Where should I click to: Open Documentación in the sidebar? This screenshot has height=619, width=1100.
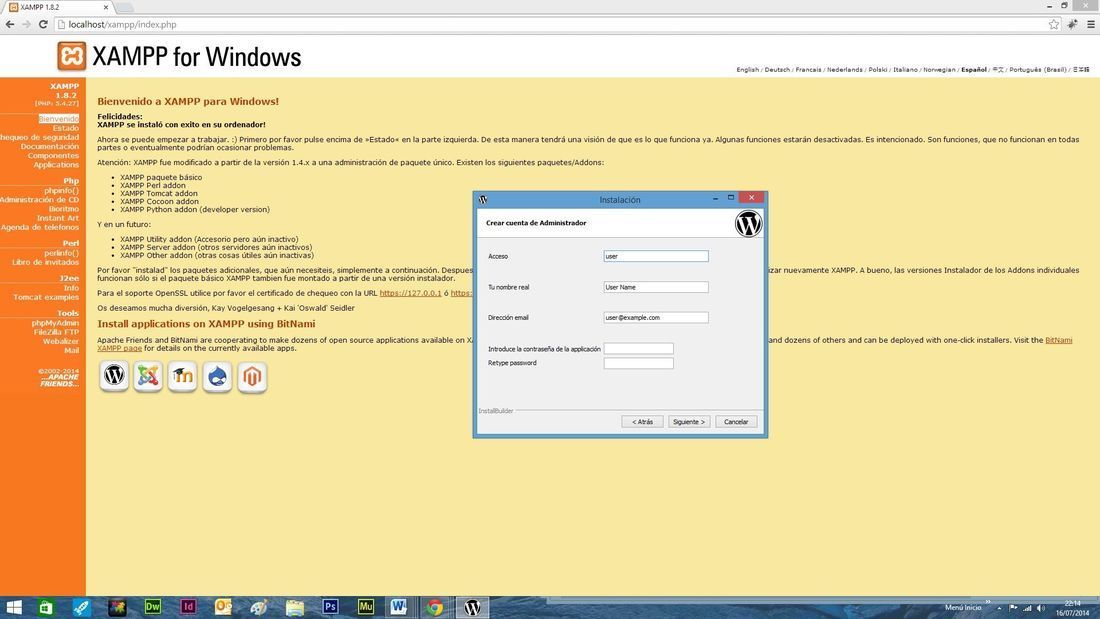point(50,147)
